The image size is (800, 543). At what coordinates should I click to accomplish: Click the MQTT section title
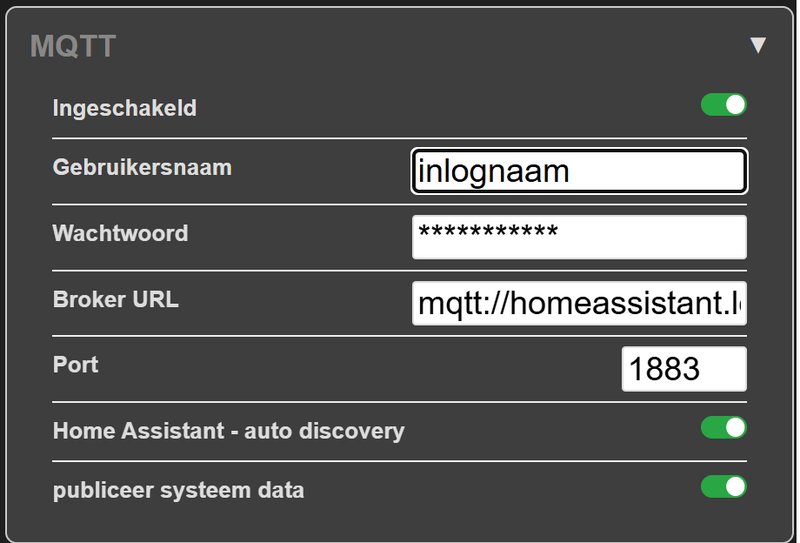73,45
